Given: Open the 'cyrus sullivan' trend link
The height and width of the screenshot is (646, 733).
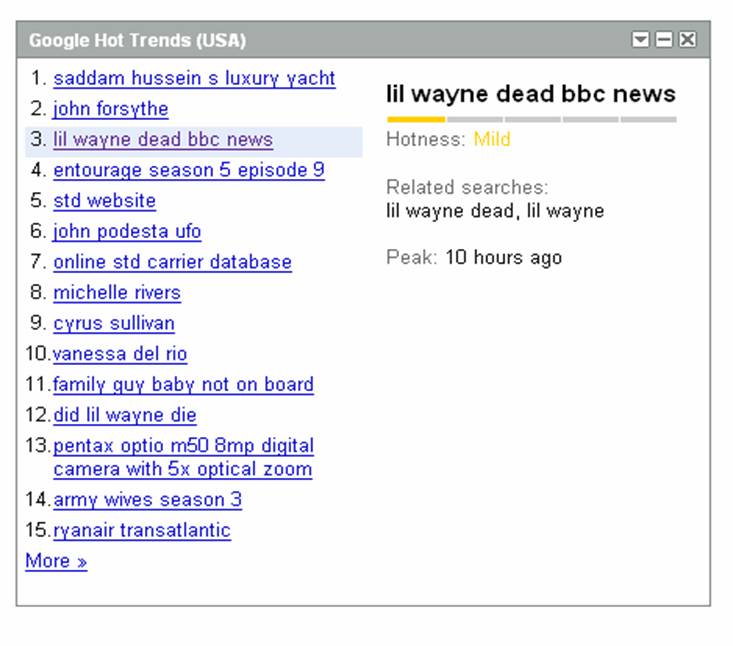Looking at the screenshot, I should click(x=114, y=323).
